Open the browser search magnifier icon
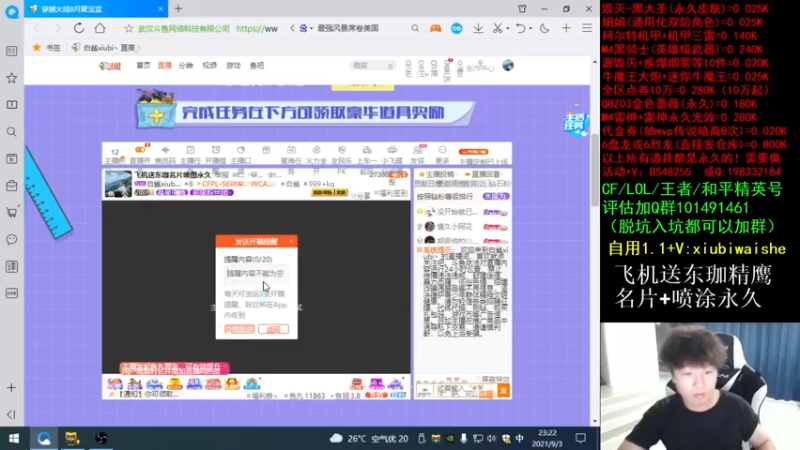 pyautogui.click(x=415, y=29)
